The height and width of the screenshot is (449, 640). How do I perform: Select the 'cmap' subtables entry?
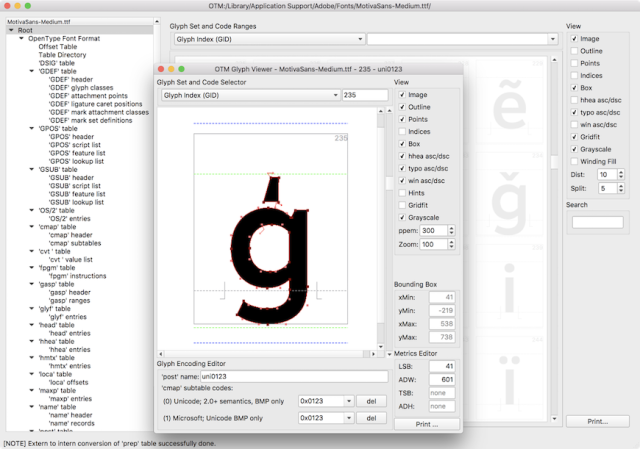77,242
